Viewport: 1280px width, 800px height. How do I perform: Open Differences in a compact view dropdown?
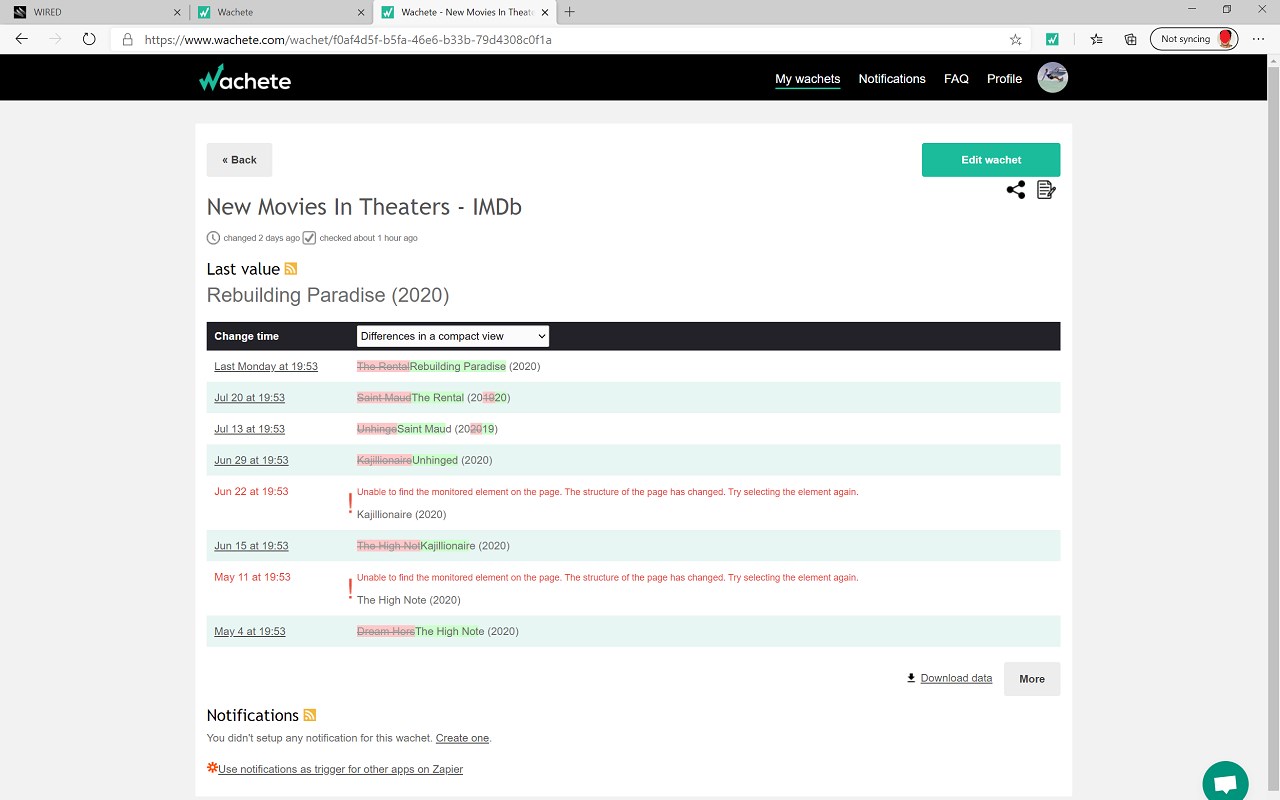pyautogui.click(x=453, y=336)
